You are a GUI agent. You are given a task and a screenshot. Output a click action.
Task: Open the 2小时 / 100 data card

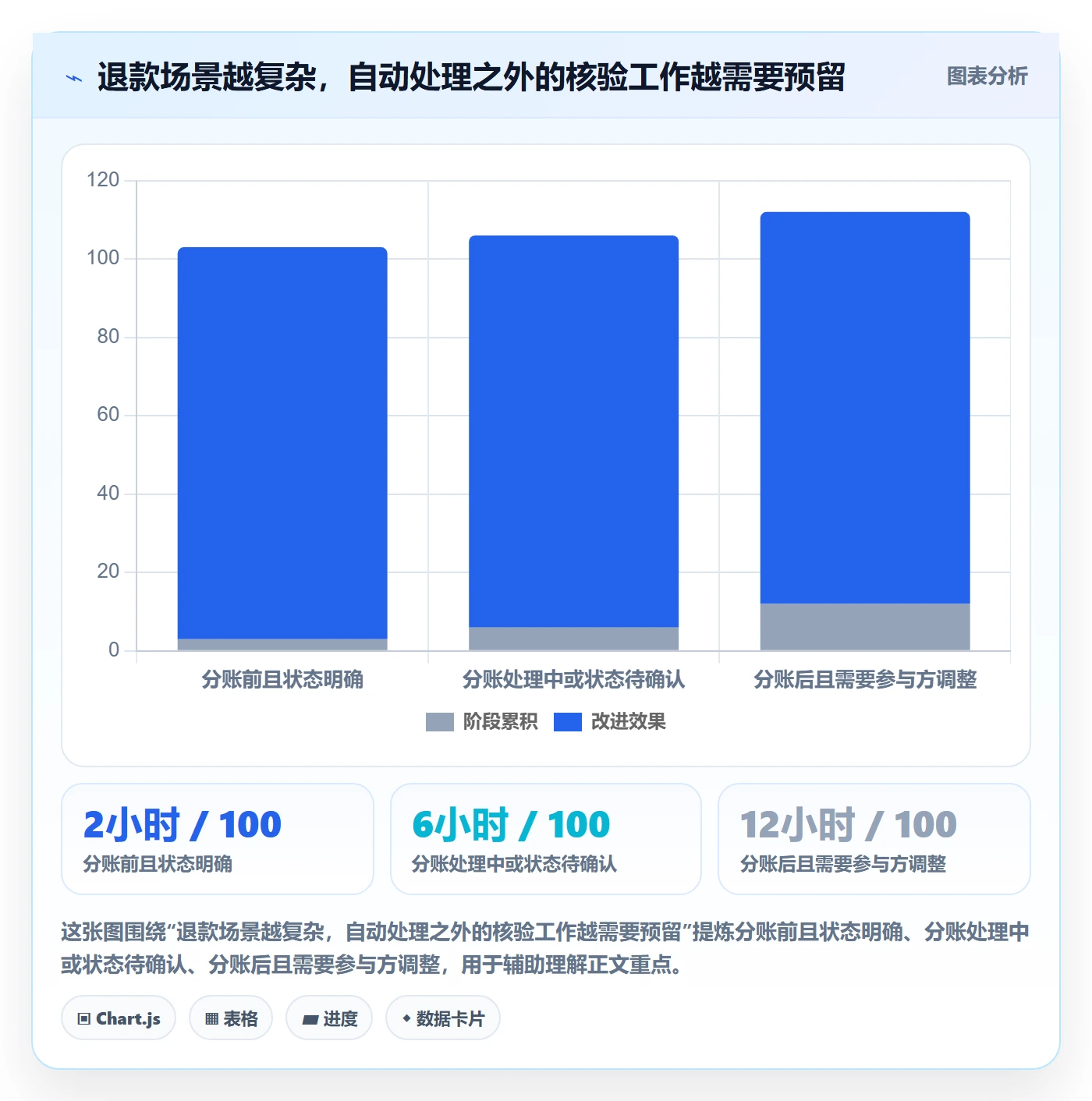click(218, 839)
